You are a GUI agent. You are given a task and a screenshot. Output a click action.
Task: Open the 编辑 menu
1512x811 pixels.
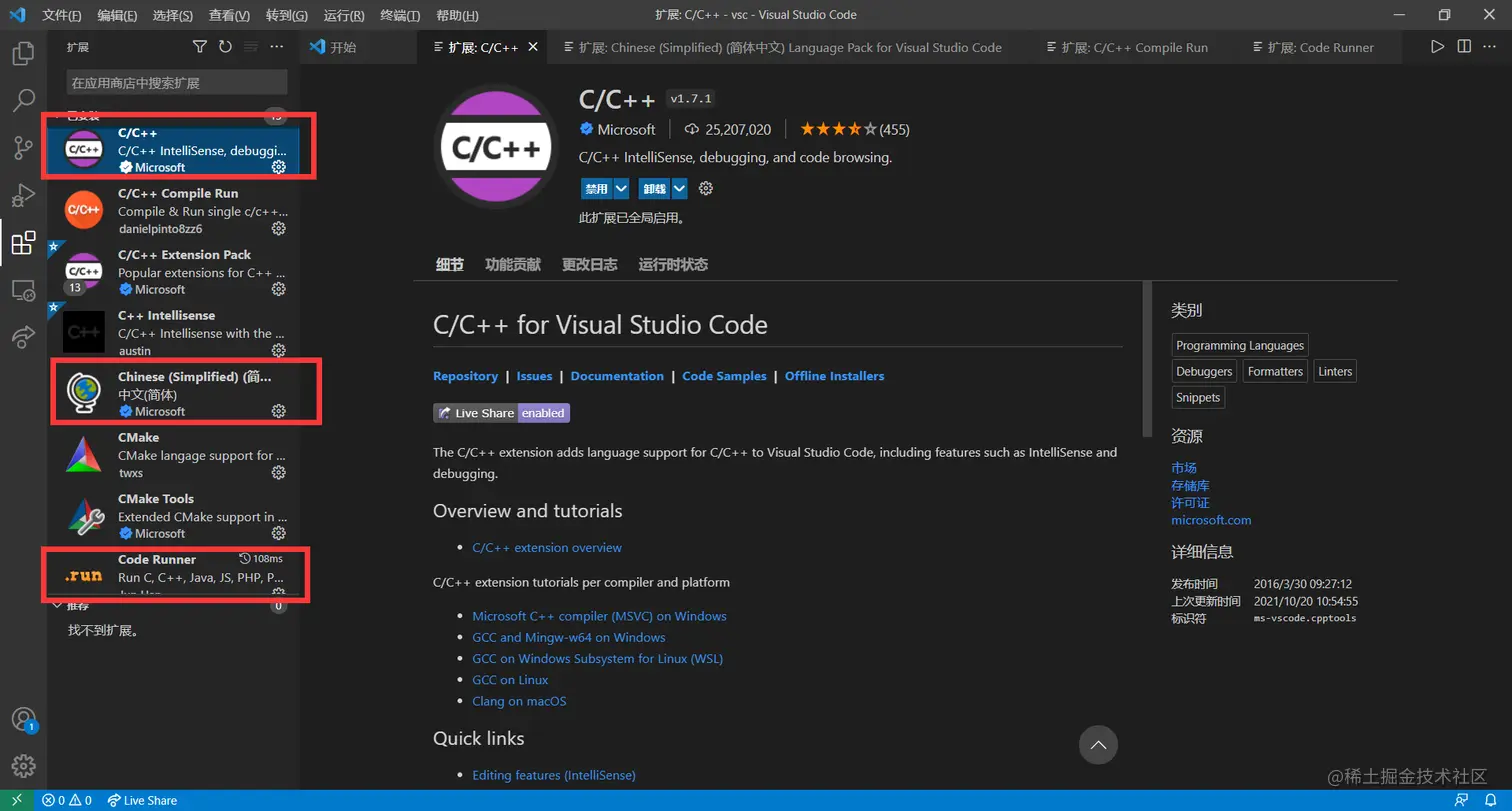point(118,15)
